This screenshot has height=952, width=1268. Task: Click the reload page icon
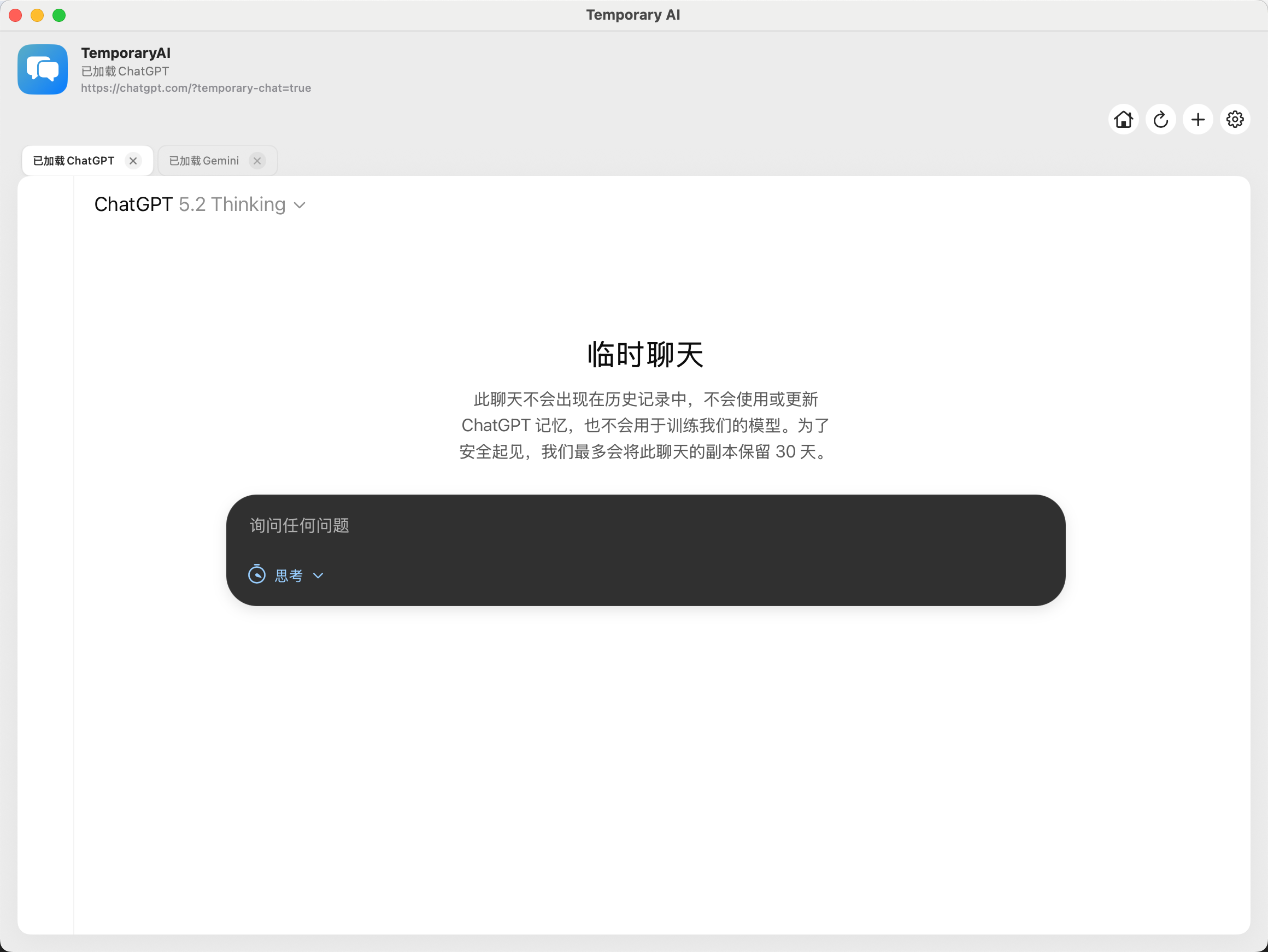coord(1160,119)
